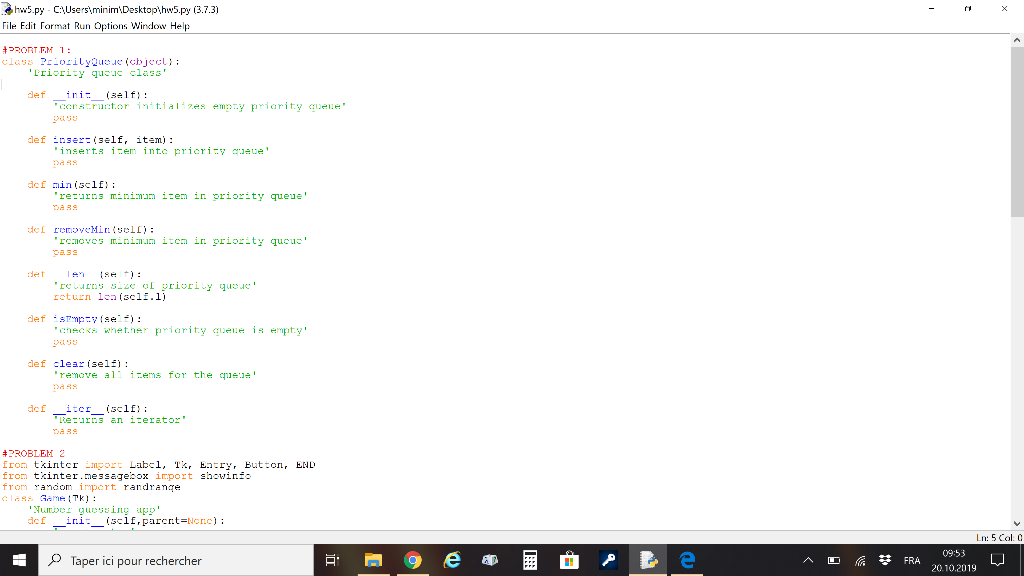The width and height of the screenshot is (1024, 576).
Task: Open Dropbox from the system tray
Action: click(884, 561)
